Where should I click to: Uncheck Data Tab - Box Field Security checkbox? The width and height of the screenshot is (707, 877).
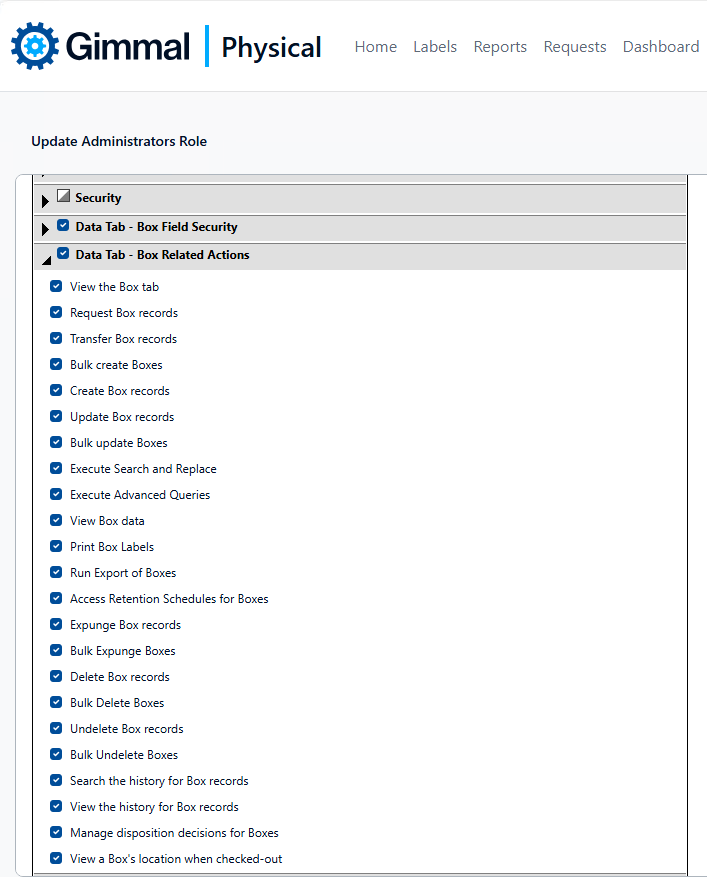pos(63,225)
